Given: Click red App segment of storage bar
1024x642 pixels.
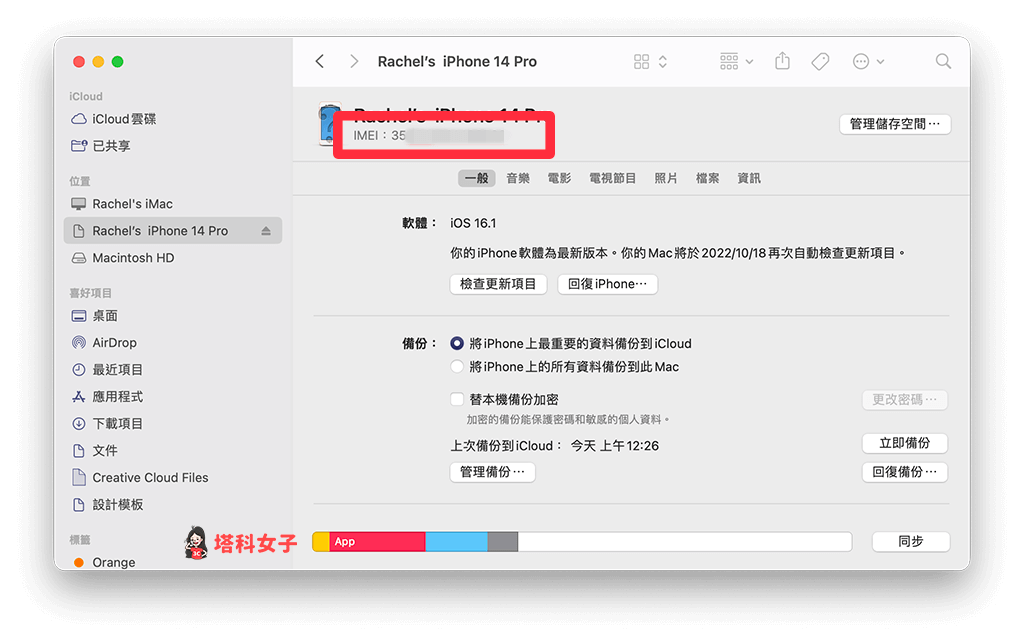Looking at the screenshot, I should click(x=377, y=541).
